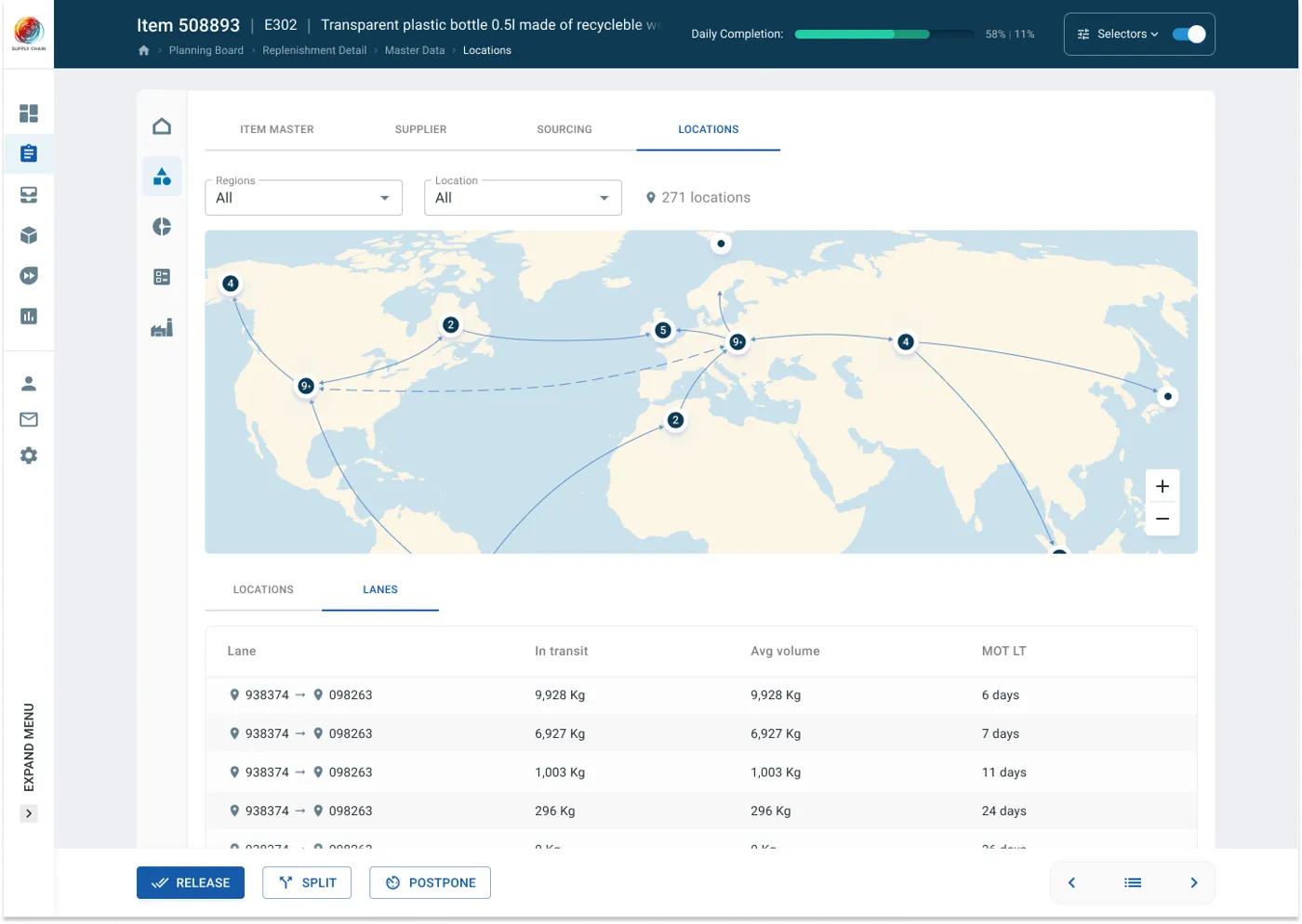Expand the Selectors menu
This screenshot has height=924, width=1302.
[1118, 34]
